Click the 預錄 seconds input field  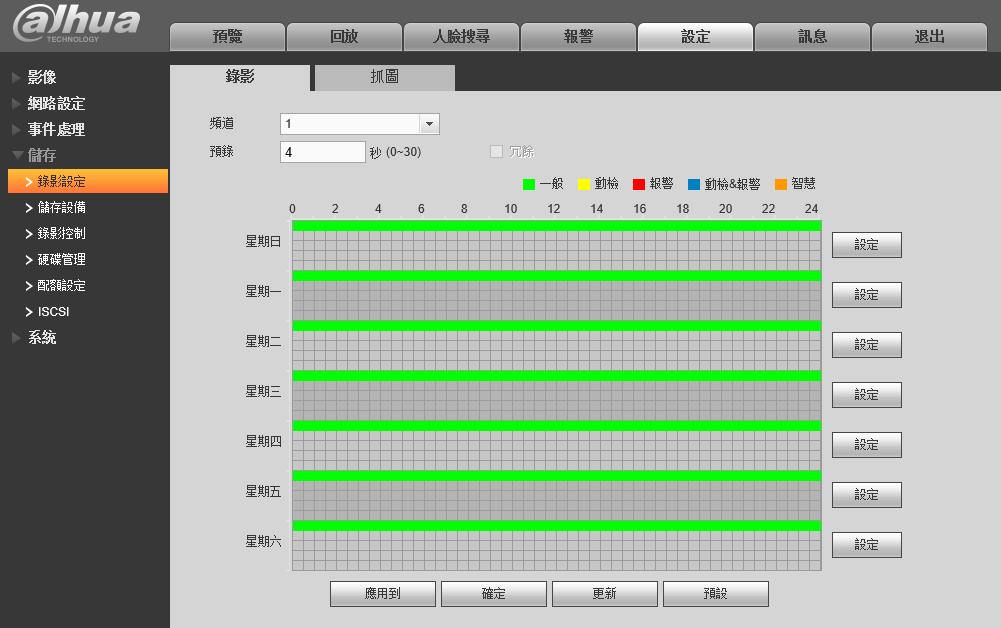(x=322, y=152)
